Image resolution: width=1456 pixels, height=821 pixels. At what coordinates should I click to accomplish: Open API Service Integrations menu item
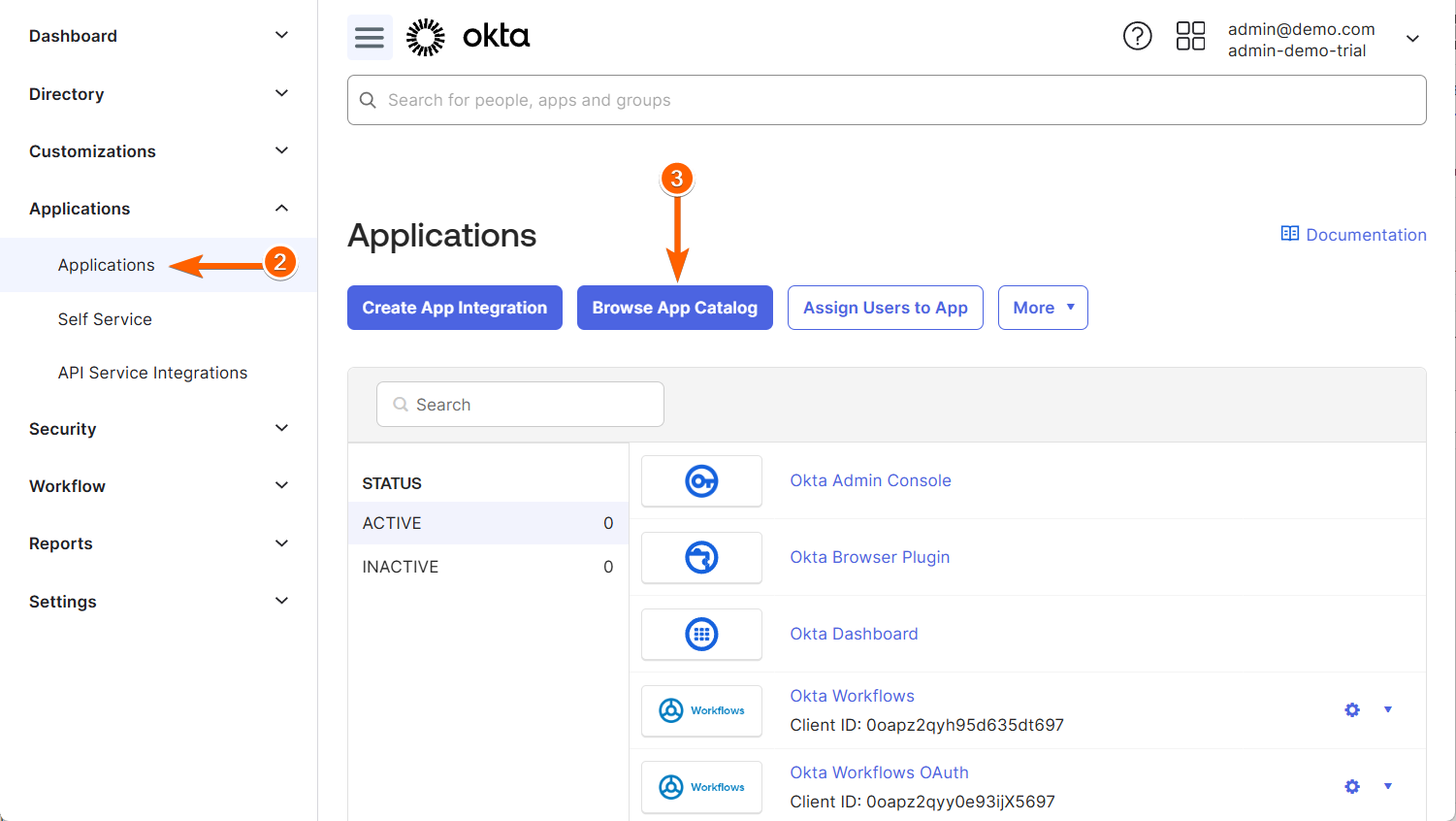point(152,373)
